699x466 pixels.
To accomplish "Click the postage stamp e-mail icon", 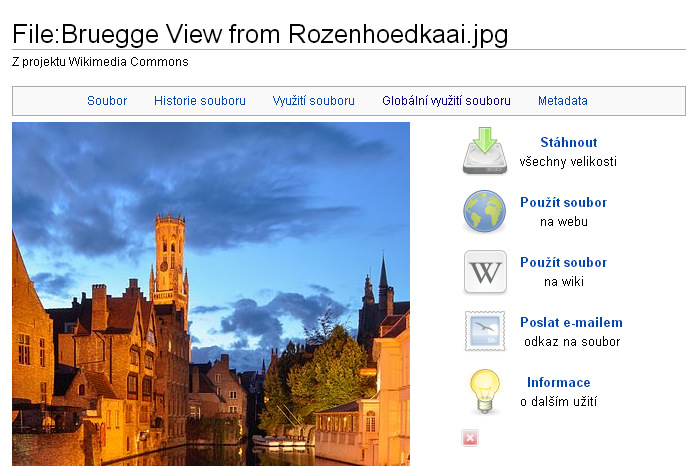I will pyautogui.click(x=485, y=331).
